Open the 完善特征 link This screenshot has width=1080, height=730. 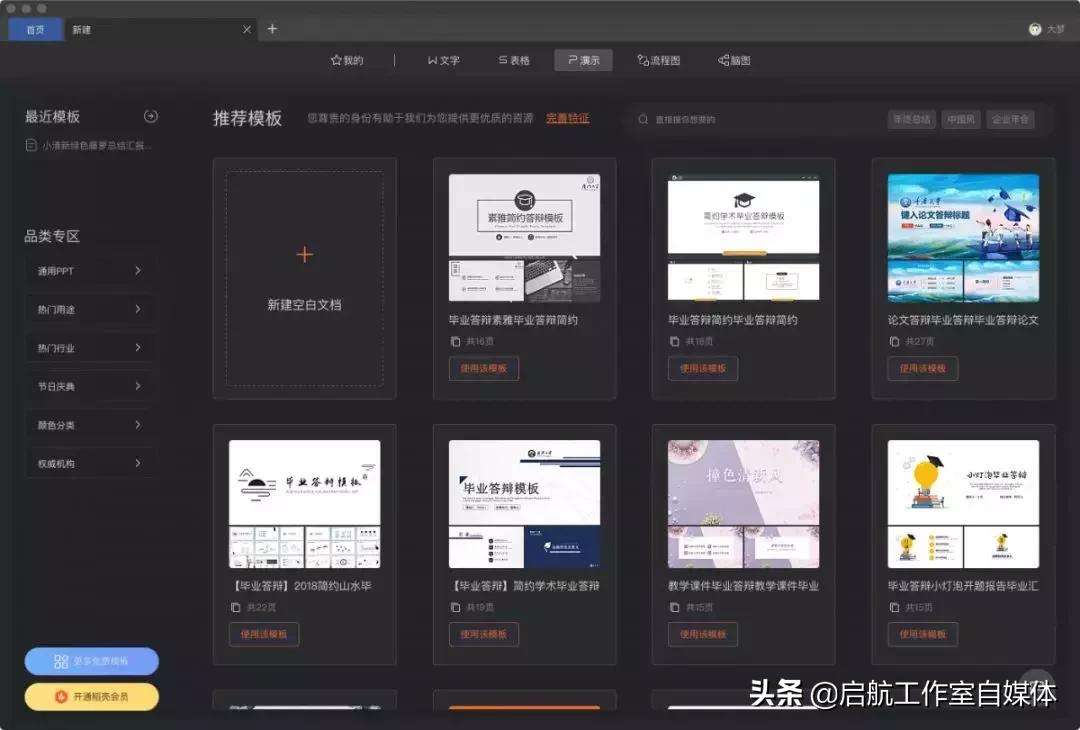point(567,119)
